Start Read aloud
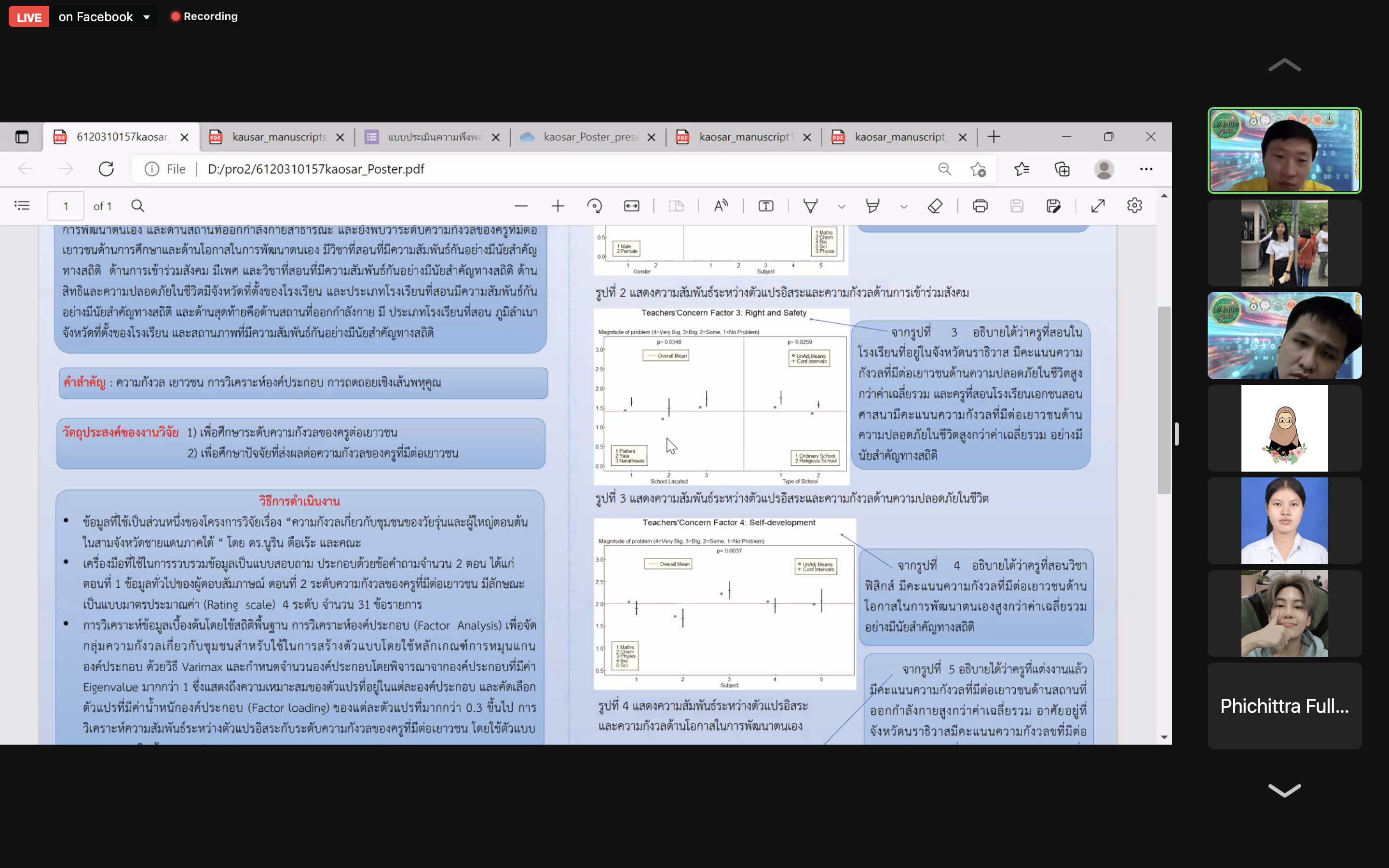Screen dimensions: 1389x868 point(721,205)
